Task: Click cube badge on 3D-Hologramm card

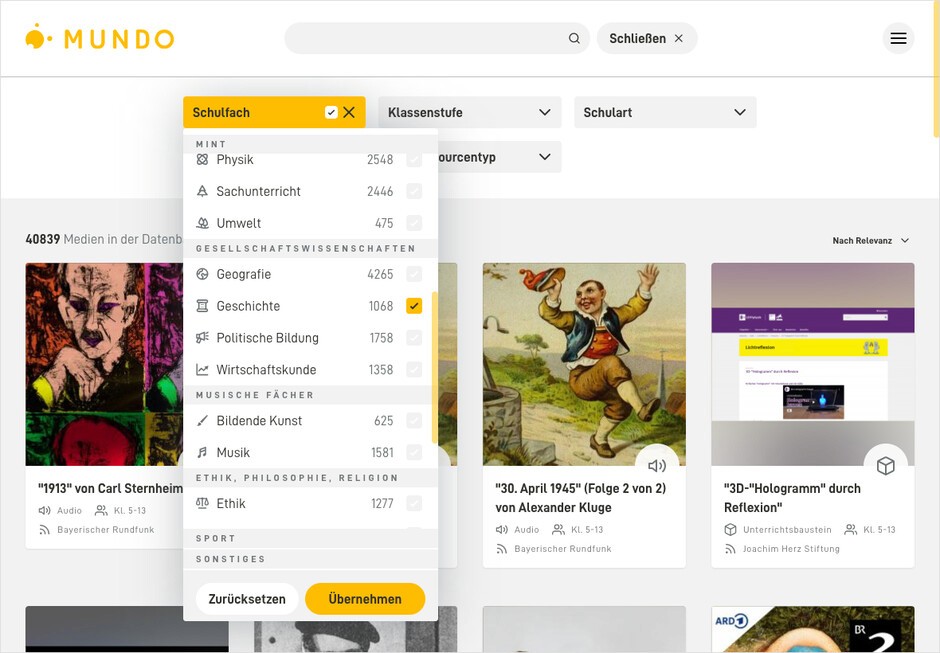Action: [x=885, y=466]
